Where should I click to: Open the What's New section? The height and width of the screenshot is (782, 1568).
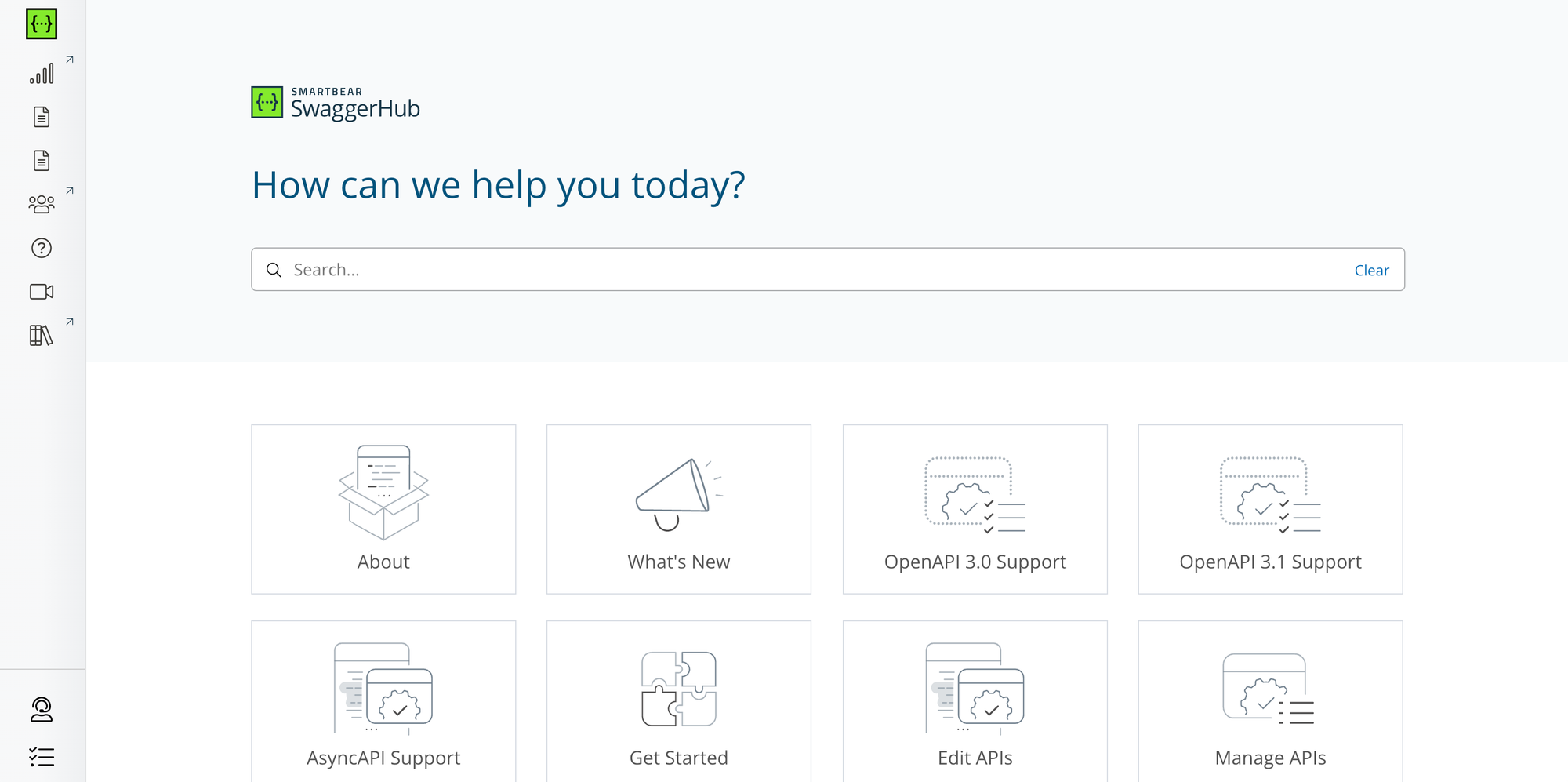coord(678,509)
